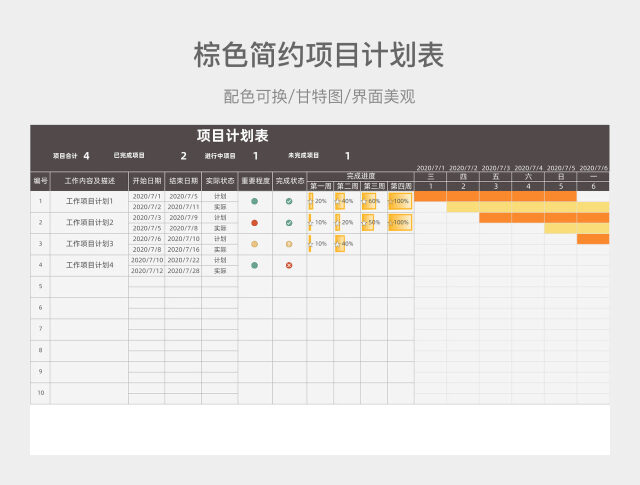Click the 项目计划表 title in dark header
Screen dimensions: 640x485
233,136
